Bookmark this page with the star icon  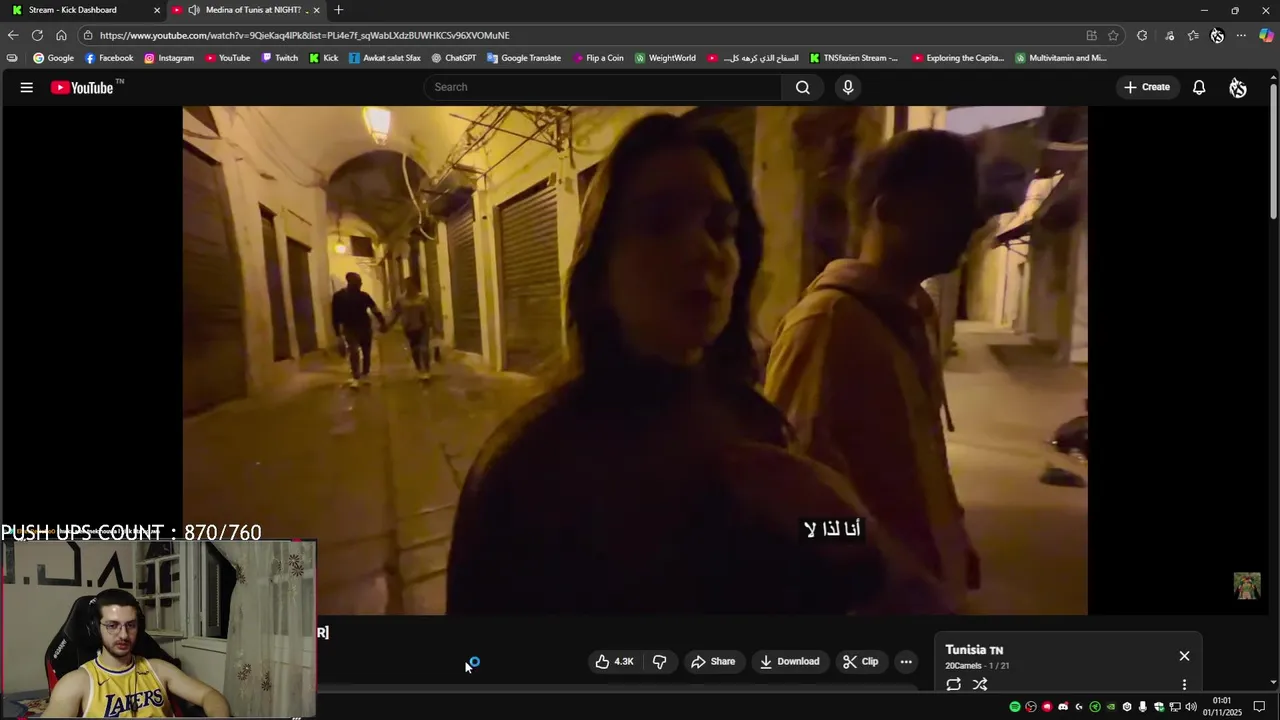pos(1113,35)
